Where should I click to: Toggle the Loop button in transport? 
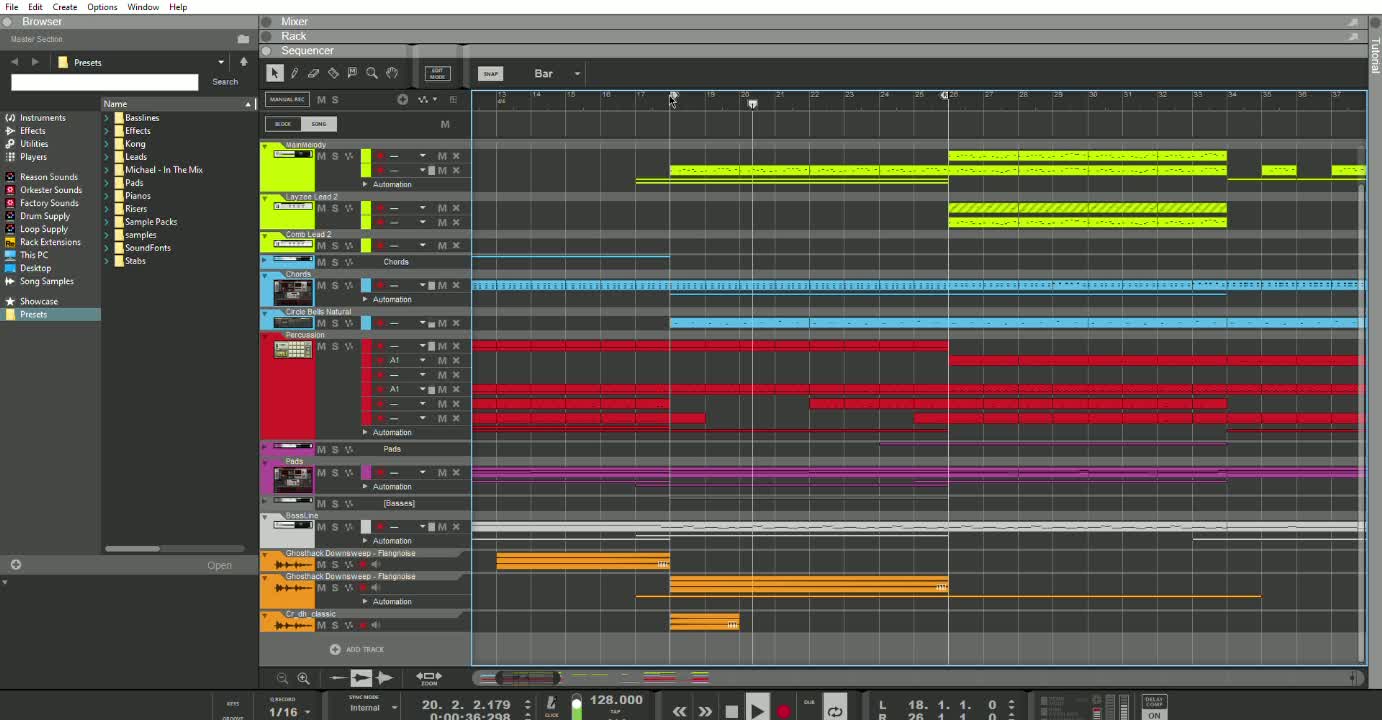(x=834, y=709)
